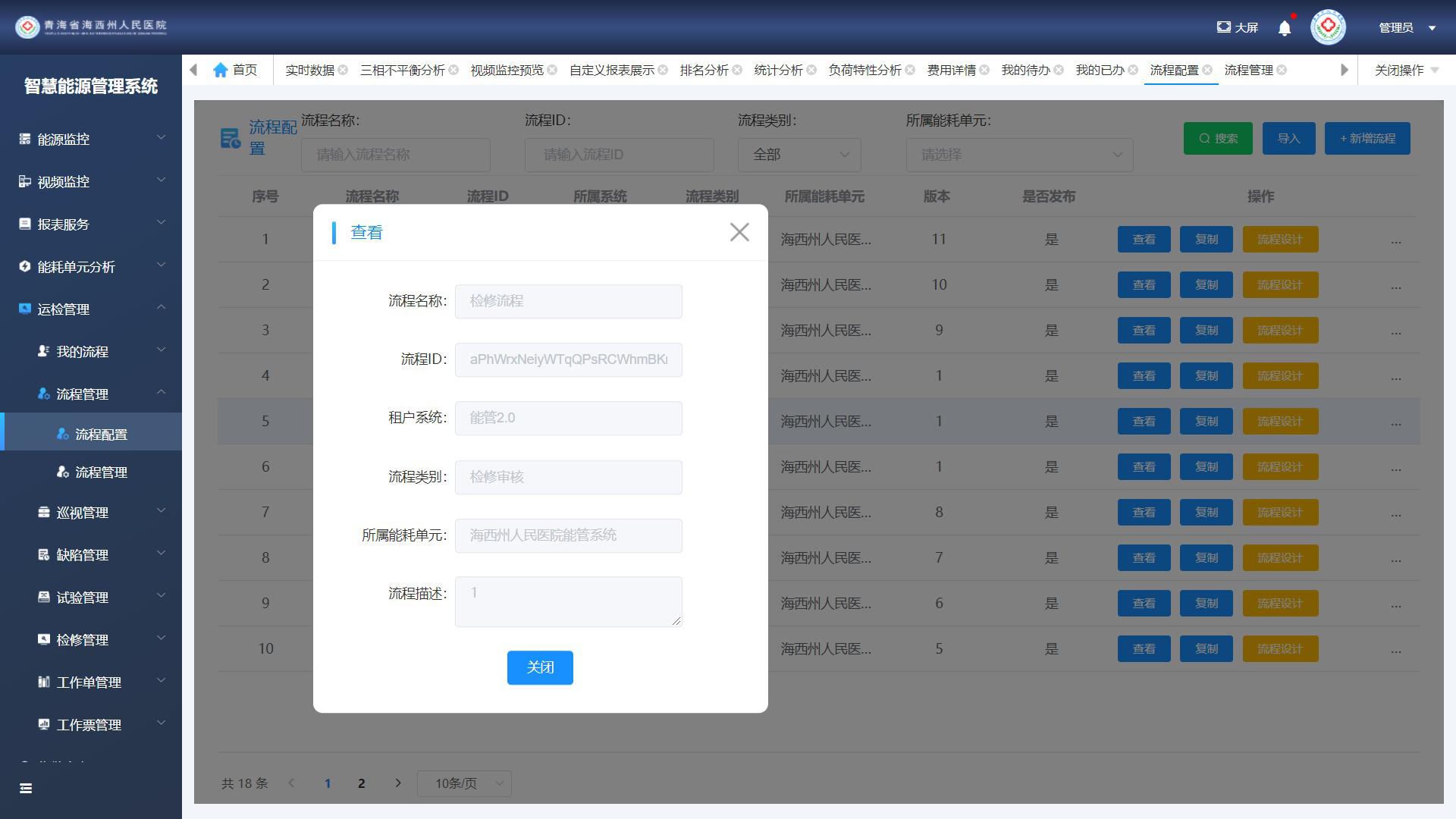Close the 实时数据 tab via its x icon
The width and height of the screenshot is (1456, 819).
pos(343,70)
